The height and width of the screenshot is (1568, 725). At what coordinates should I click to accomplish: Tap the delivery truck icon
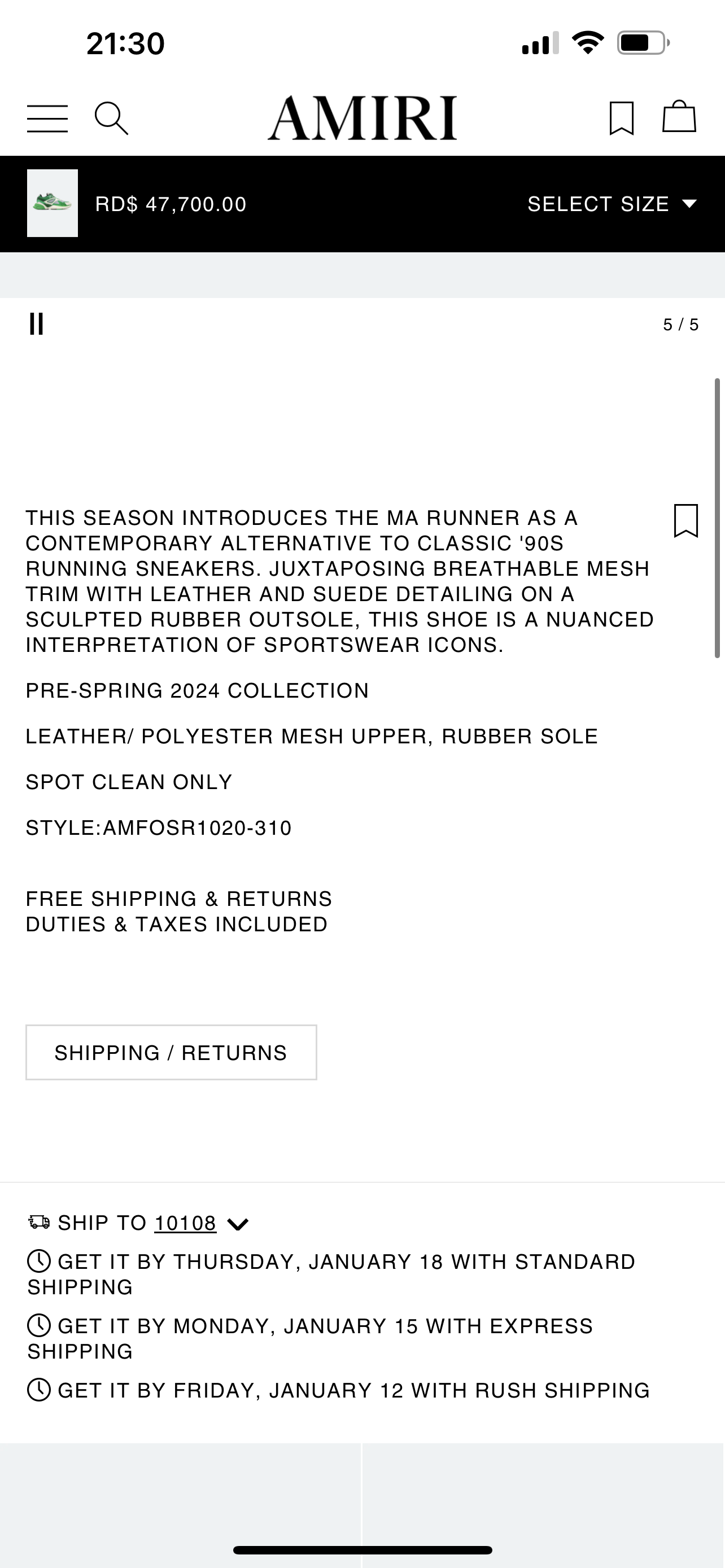[x=39, y=1222]
